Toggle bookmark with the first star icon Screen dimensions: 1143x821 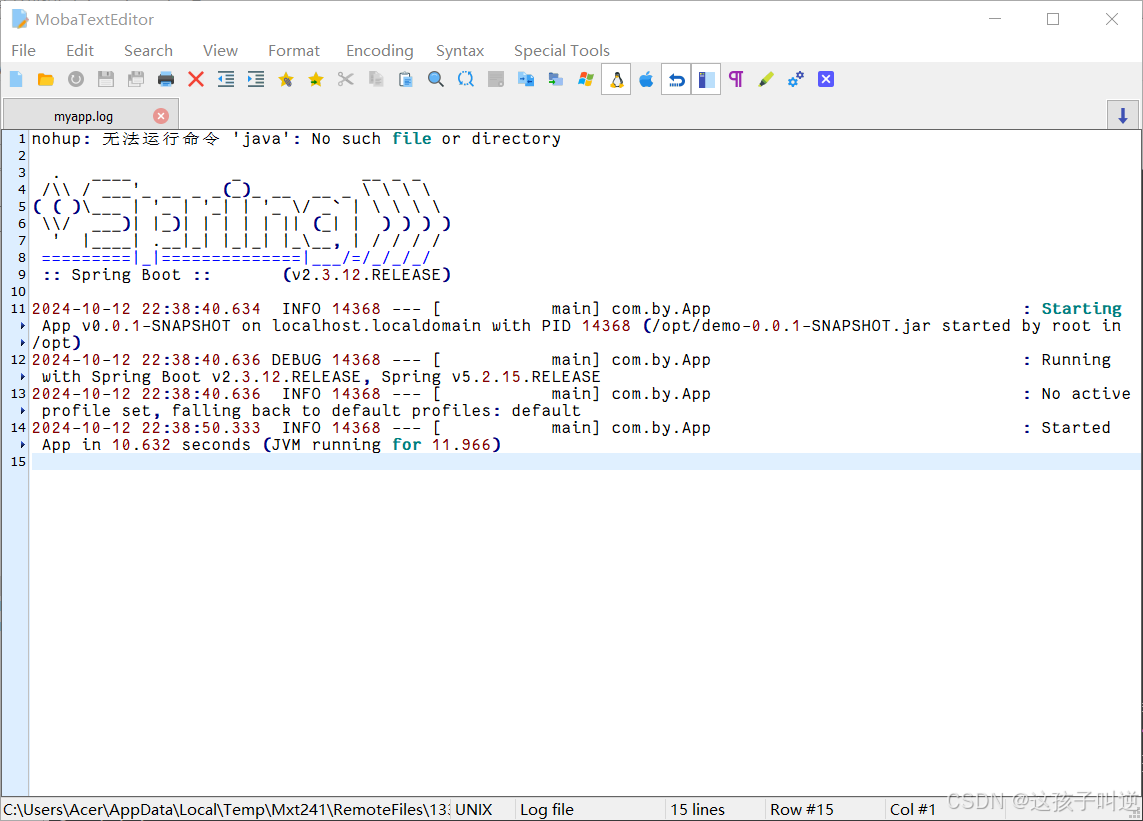point(286,79)
